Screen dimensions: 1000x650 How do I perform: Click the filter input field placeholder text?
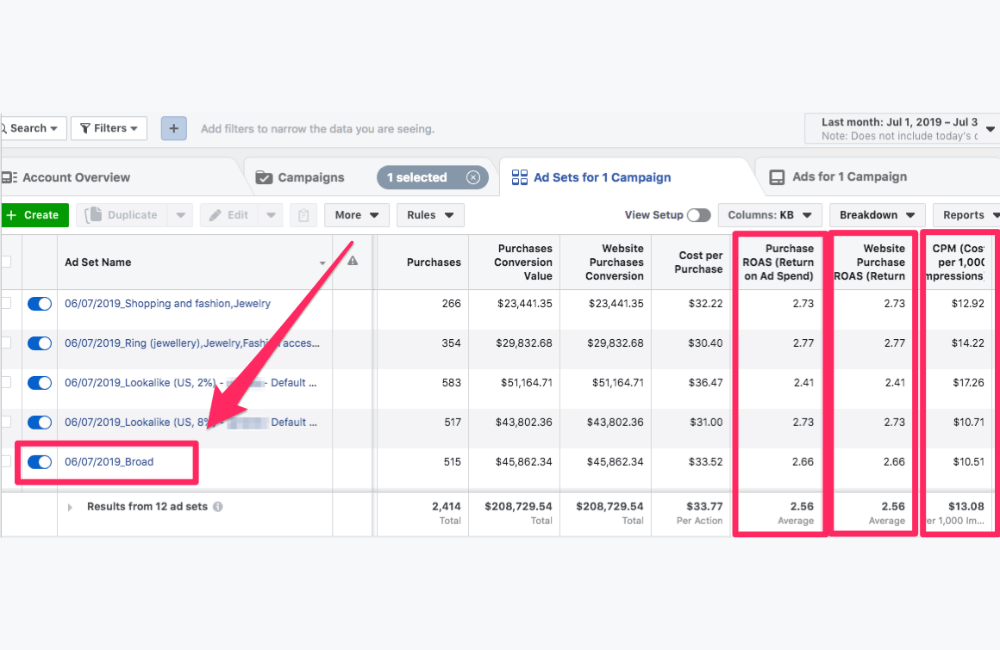(318, 129)
